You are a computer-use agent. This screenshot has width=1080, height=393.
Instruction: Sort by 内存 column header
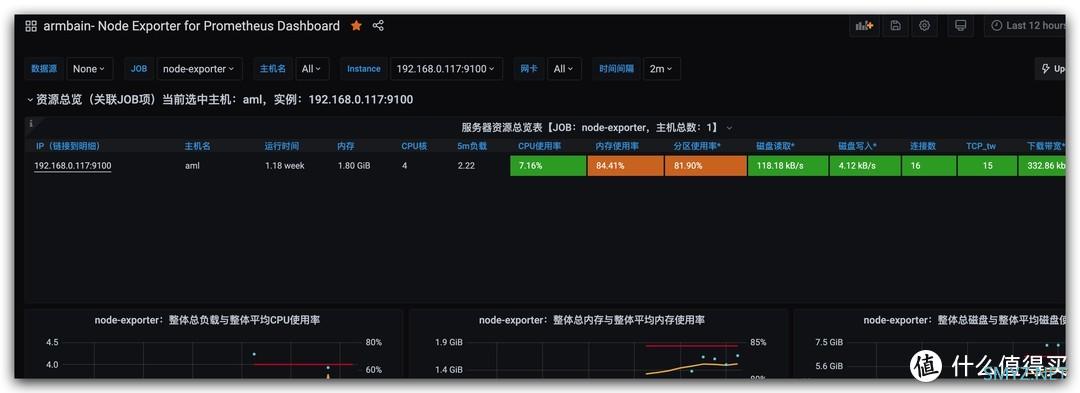coord(346,146)
